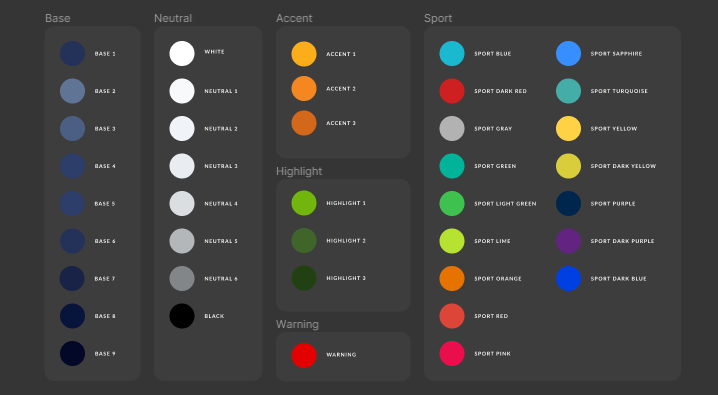Click the 'SPORT LIGHT GREEN' label text
This screenshot has width=718, height=395.
(x=505, y=204)
